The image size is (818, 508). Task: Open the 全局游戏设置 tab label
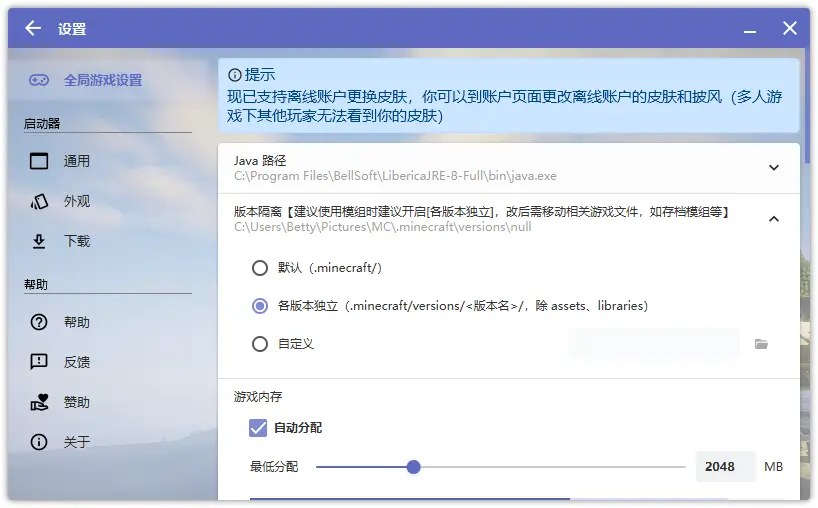click(x=103, y=80)
